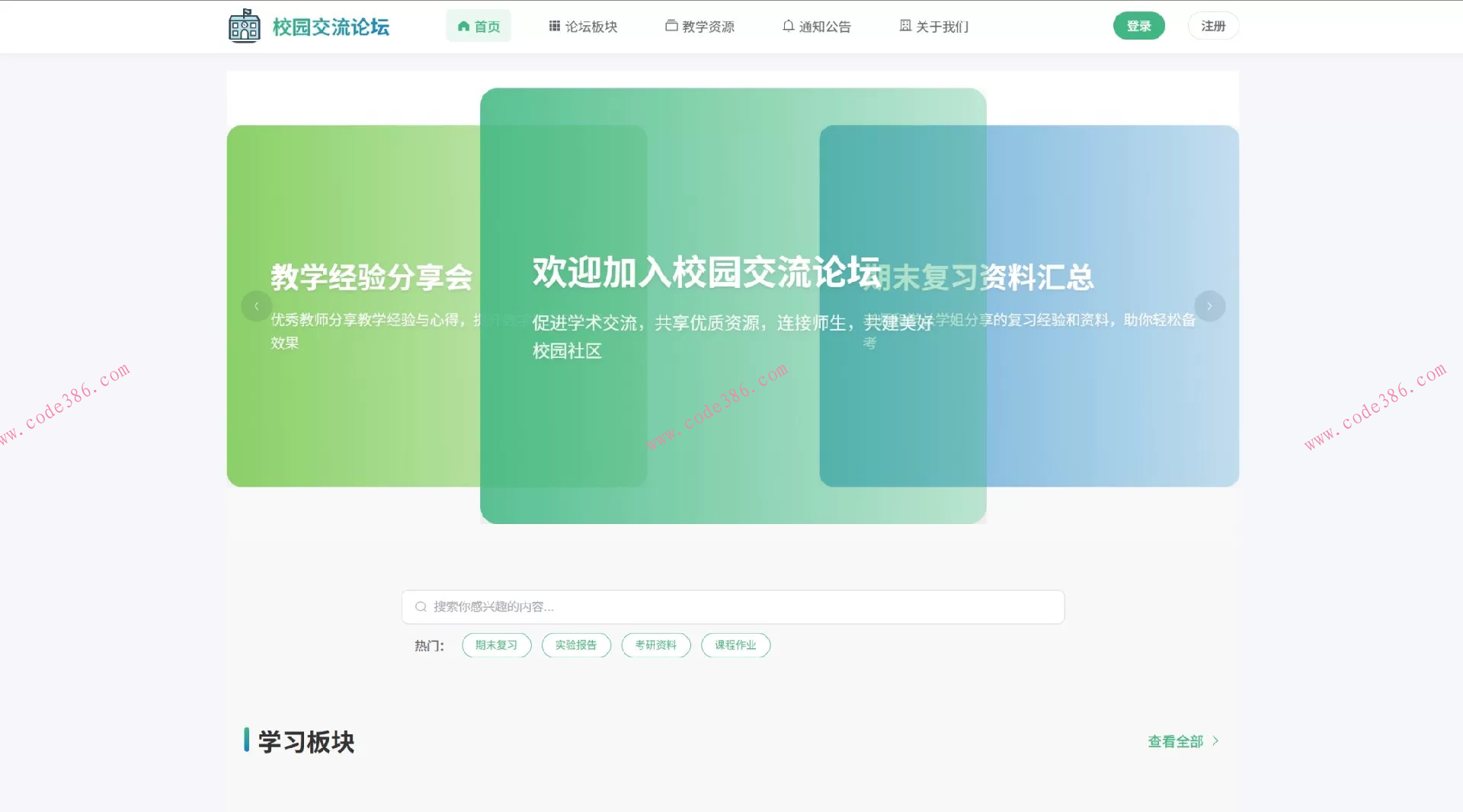The image size is (1463, 812).
Task: Click the magnifier icon in the search bar
Action: (420, 606)
